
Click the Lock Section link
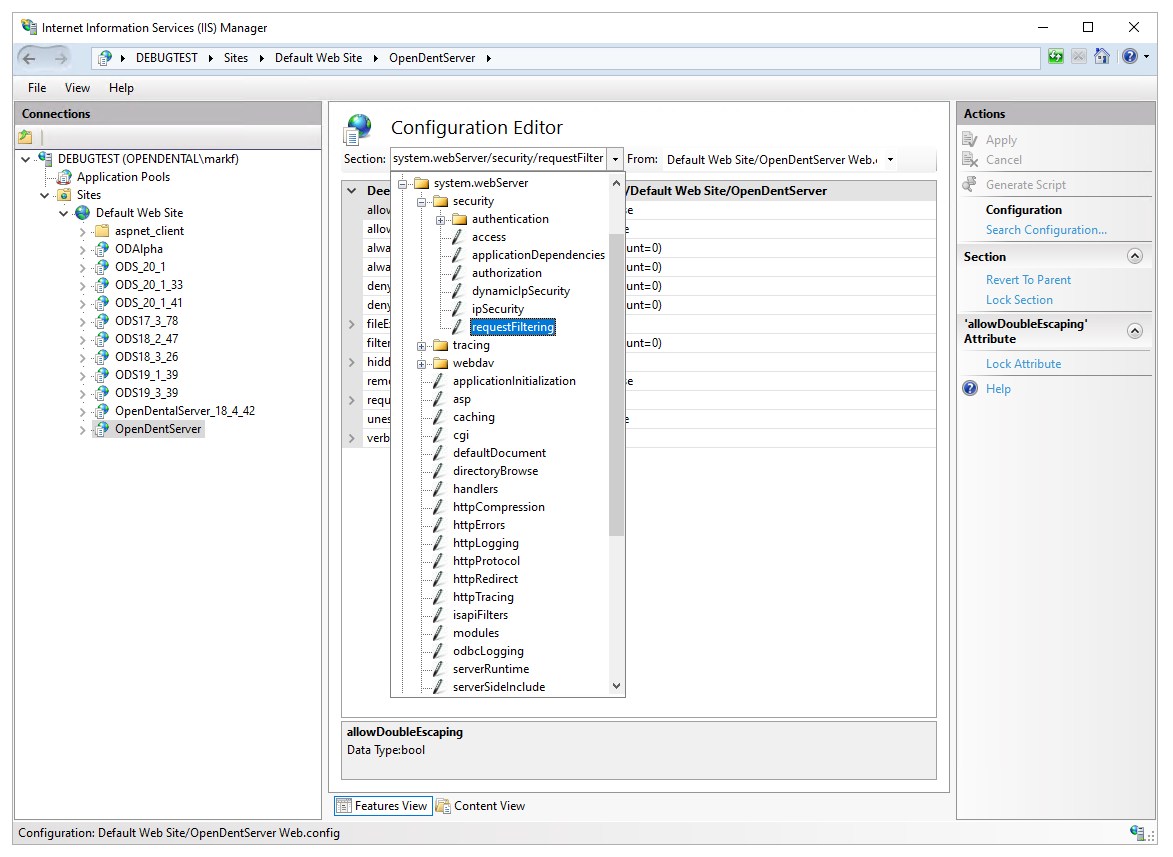(1019, 299)
